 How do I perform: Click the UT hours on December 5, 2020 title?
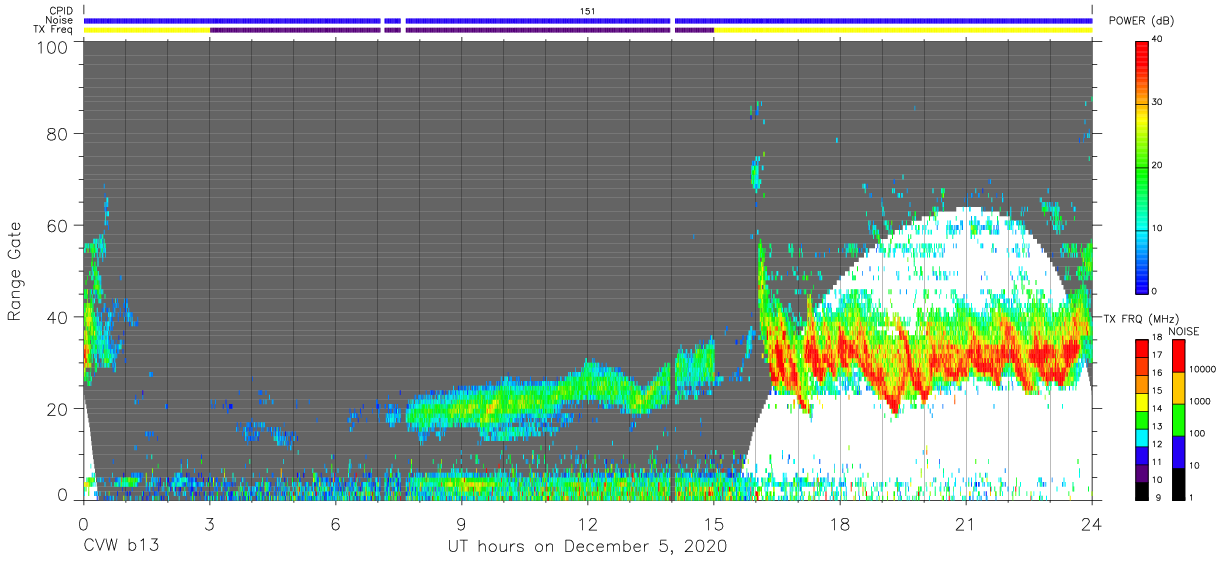click(x=587, y=547)
